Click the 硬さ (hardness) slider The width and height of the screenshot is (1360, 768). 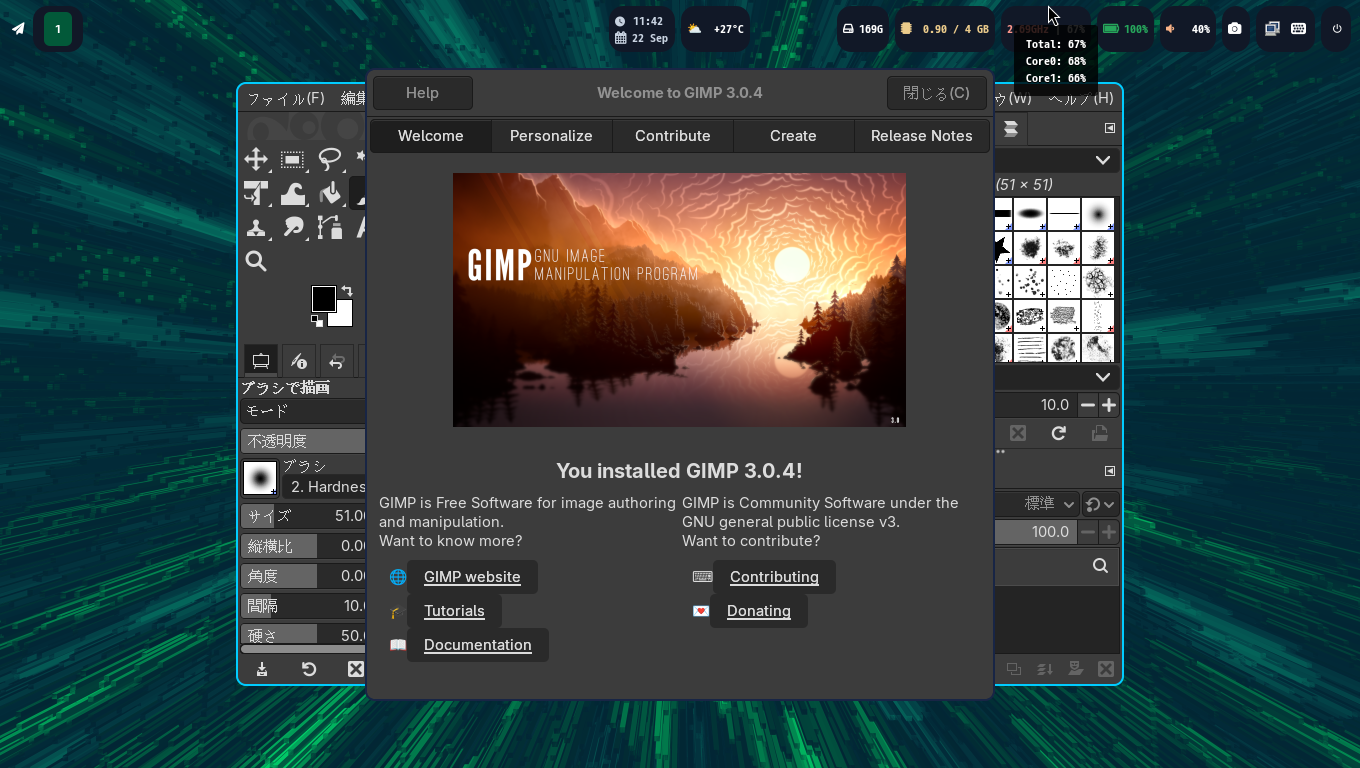(304, 635)
